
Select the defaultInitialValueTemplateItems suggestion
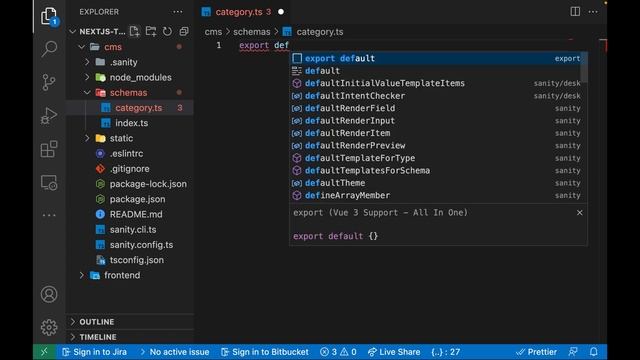(x=436, y=83)
